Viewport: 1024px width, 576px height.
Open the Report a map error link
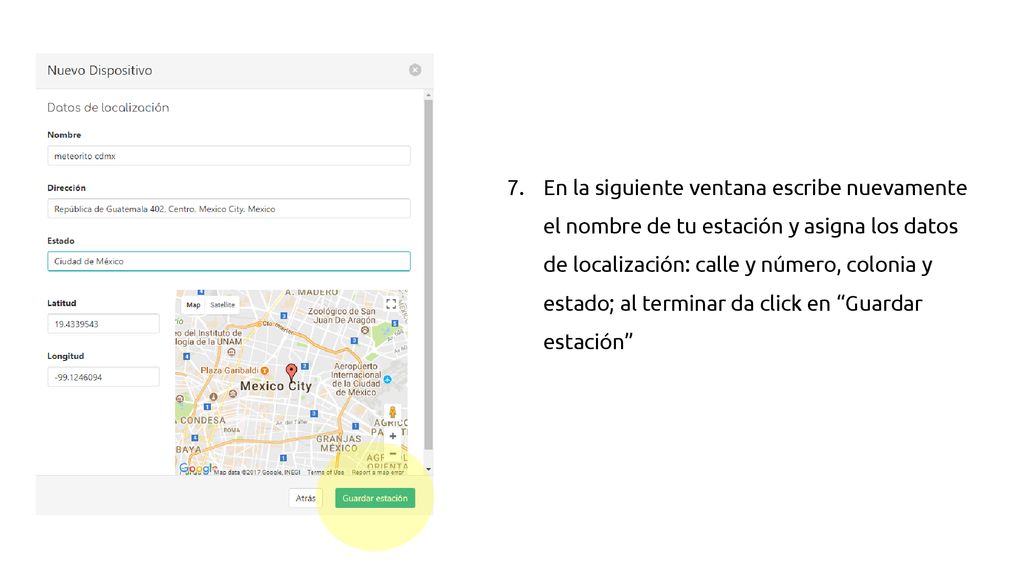(x=377, y=472)
